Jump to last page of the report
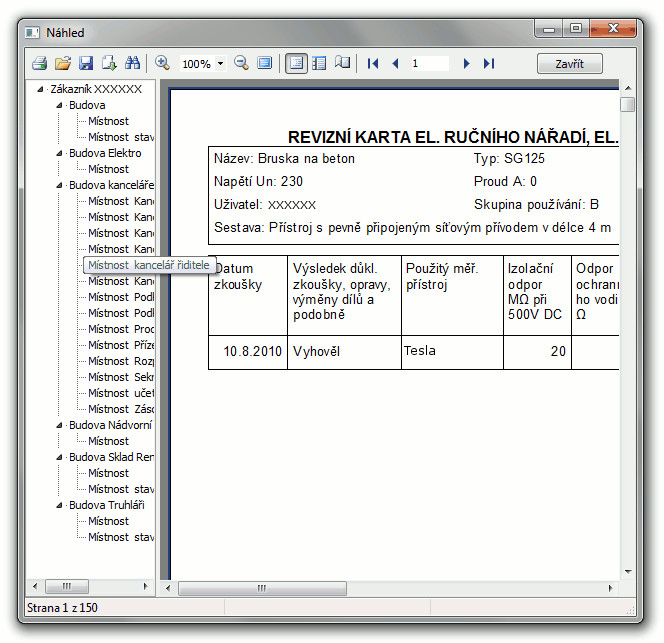Image resolution: width=664 pixels, height=643 pixels. point(489,64)
